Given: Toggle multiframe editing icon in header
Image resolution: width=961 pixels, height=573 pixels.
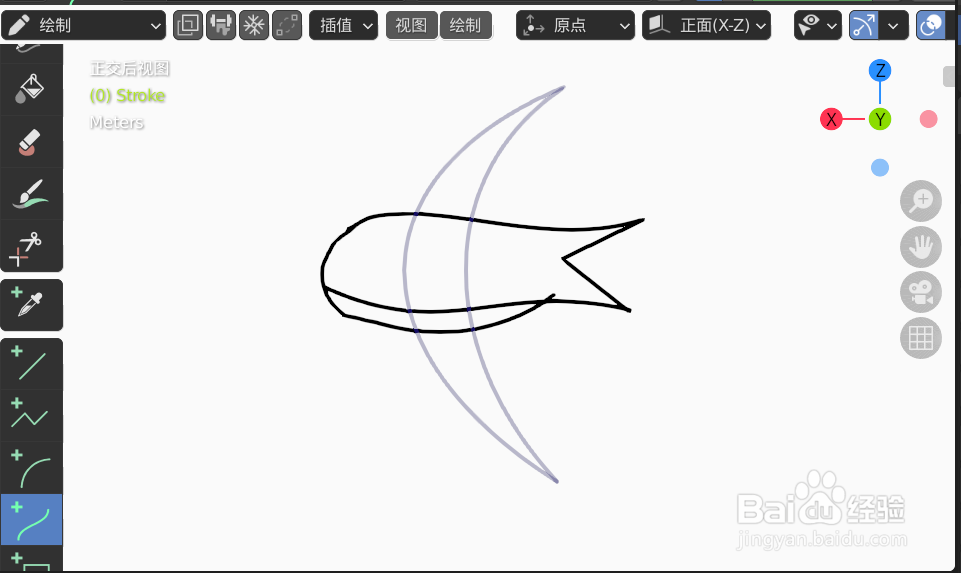Looking at the screenshot, I should tap(287, 25).
